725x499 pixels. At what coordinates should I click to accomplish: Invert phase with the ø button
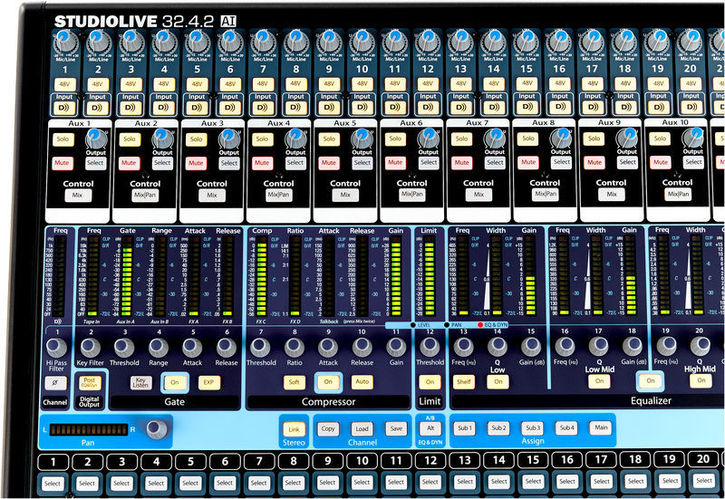click(x=55, y=383)
